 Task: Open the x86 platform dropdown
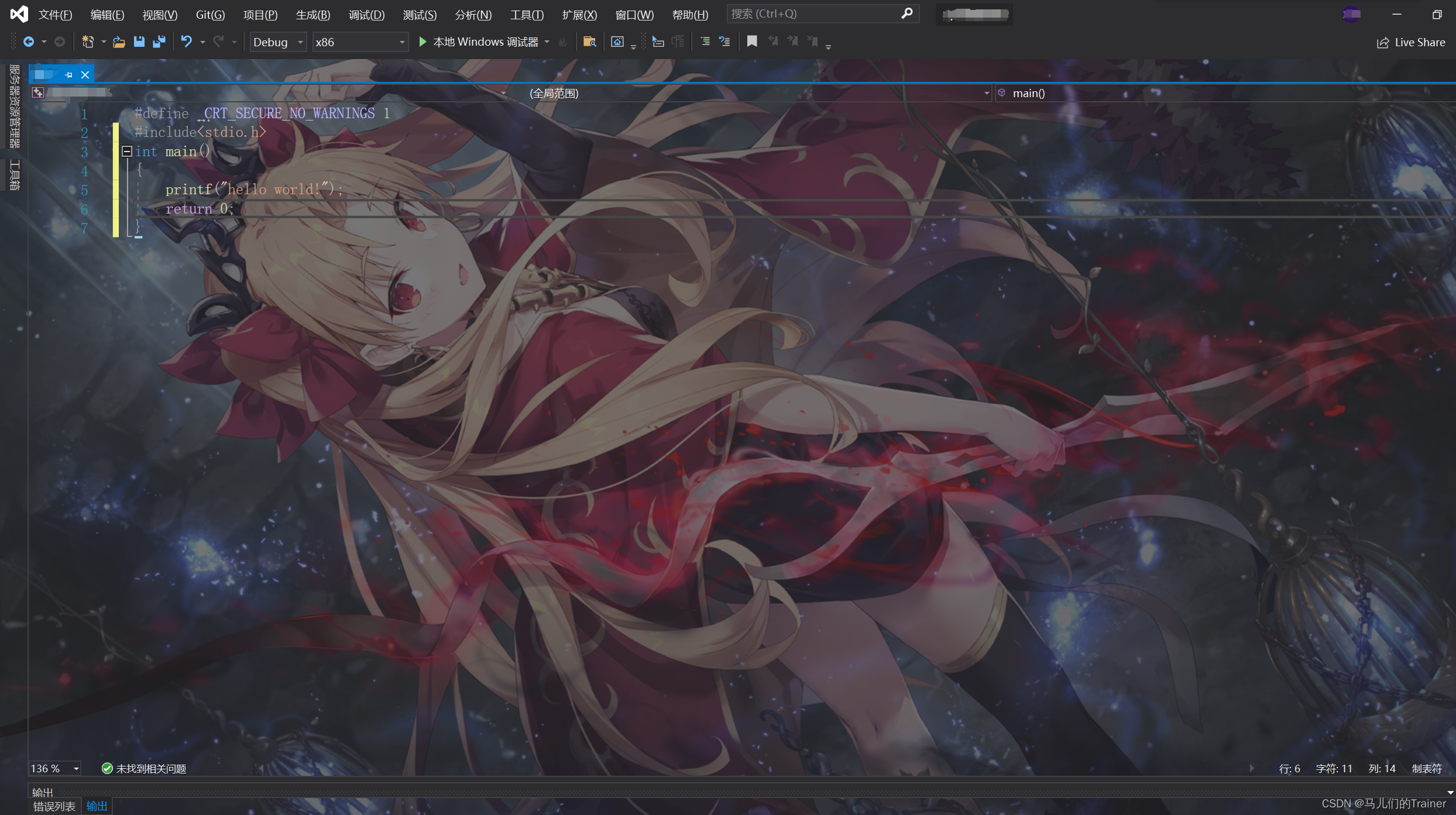click(x=360, y=42)
